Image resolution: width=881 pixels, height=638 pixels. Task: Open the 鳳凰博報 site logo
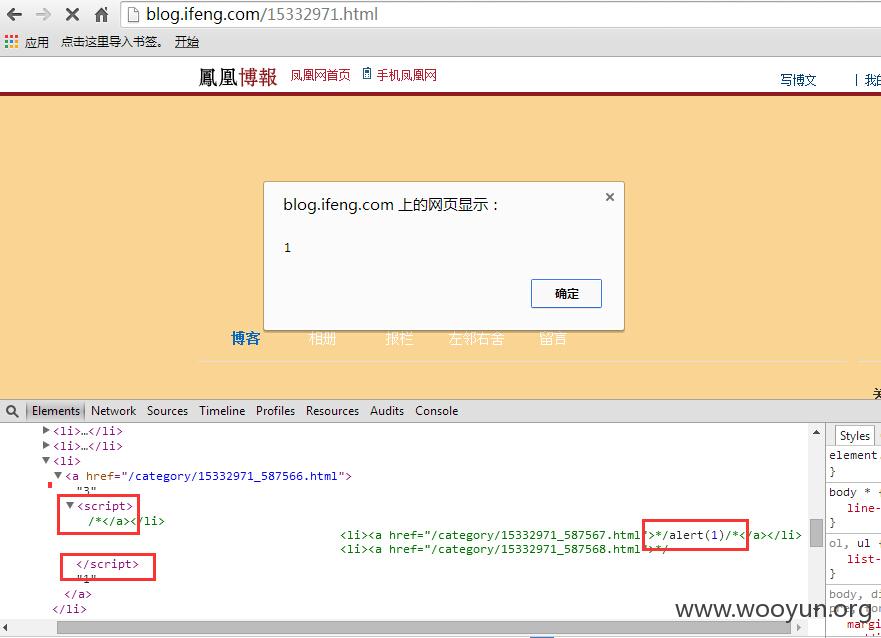(x=238, y=77)
